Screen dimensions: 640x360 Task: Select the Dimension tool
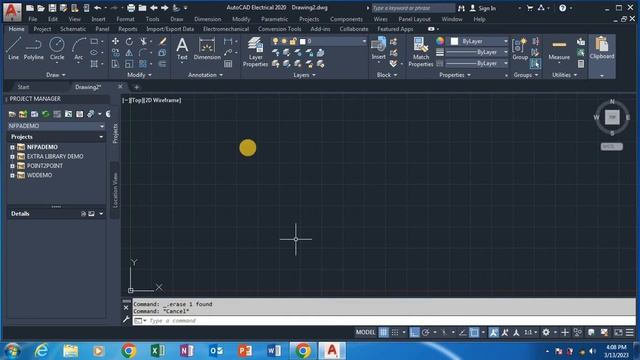click(207, 49)
